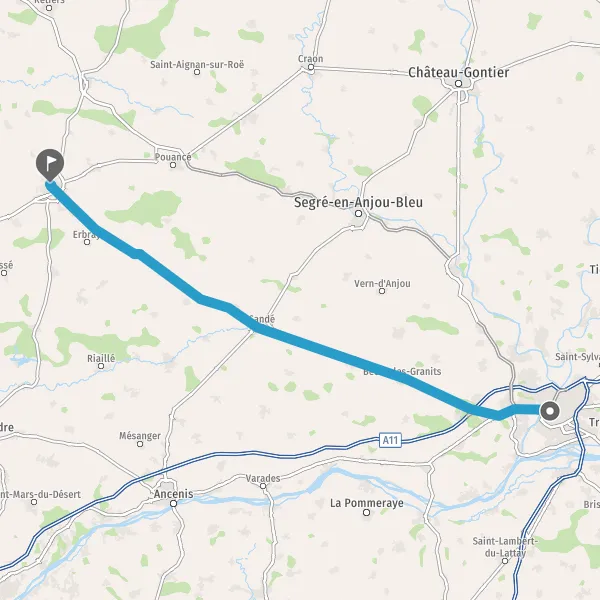Select the Saint-Lambert-du-Lattay label
The width and height of the screenshot is (600, 600).
(x=505, y=547)
